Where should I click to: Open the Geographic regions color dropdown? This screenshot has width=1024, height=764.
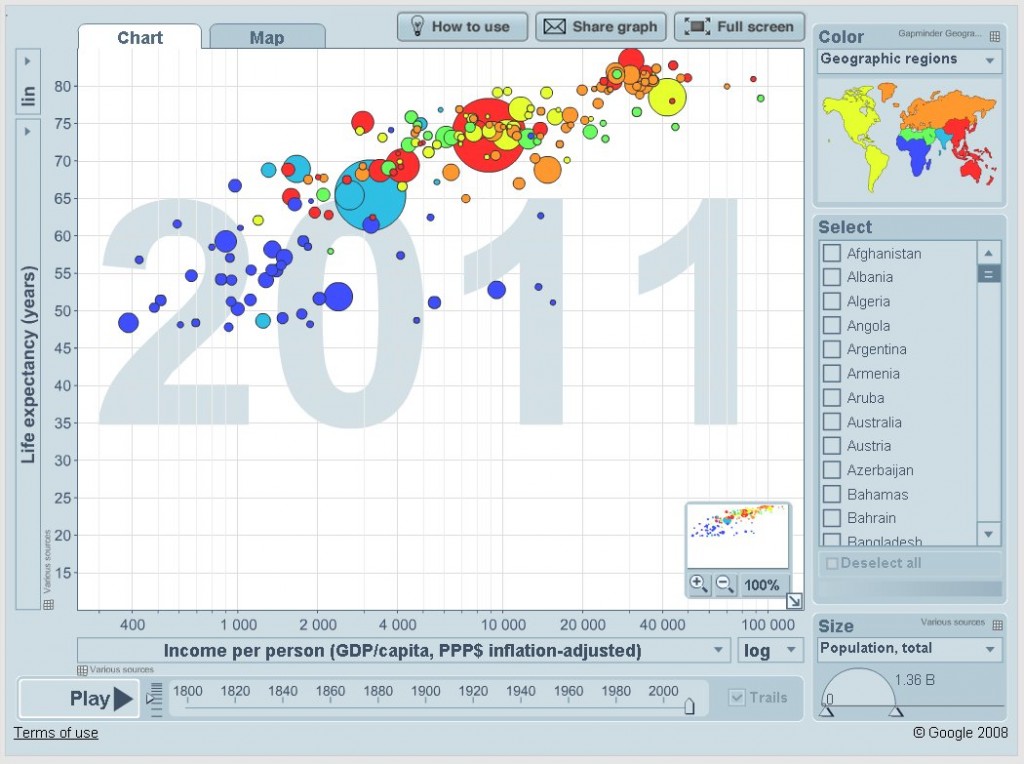coord(908,60)
